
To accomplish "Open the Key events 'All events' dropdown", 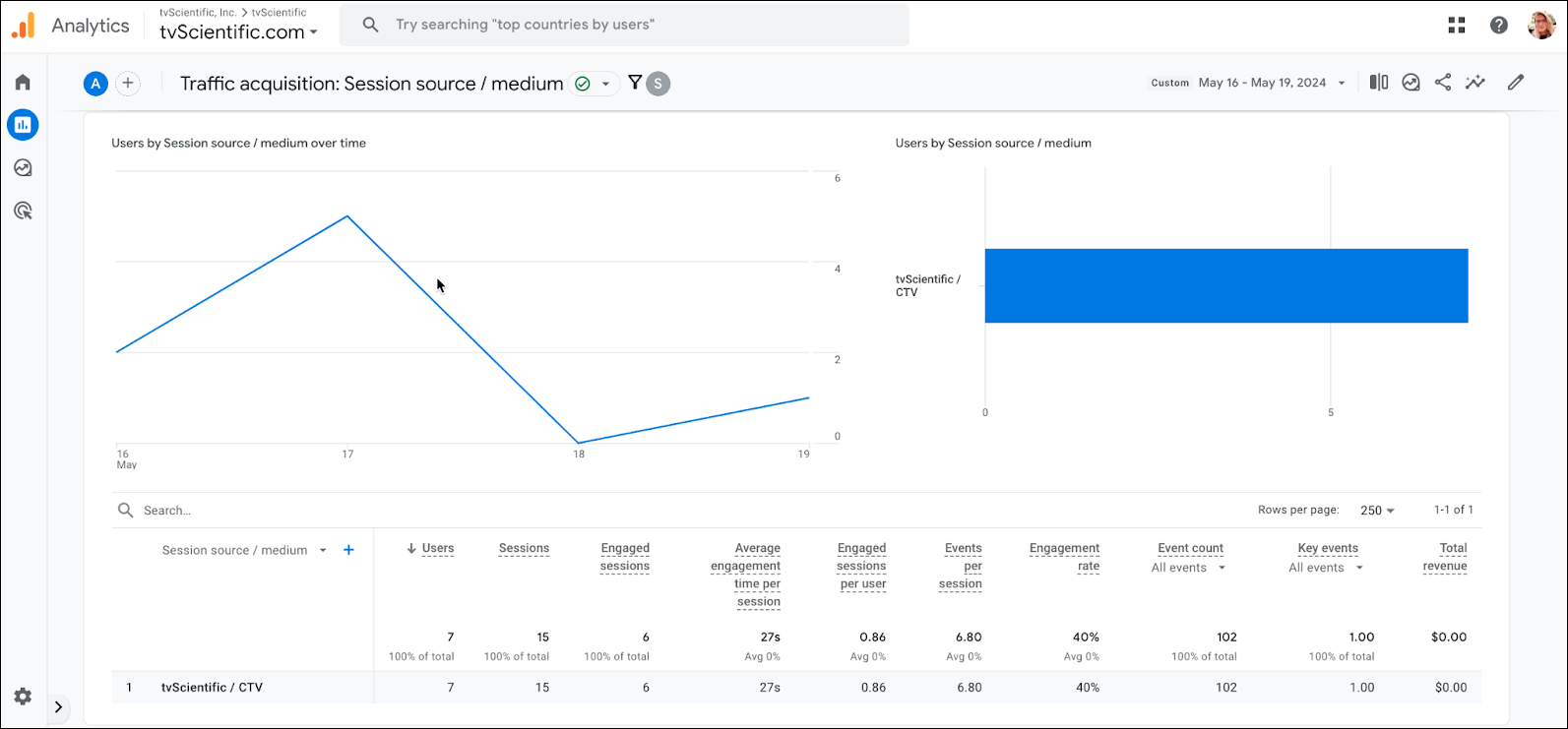I will [1327, 568].
